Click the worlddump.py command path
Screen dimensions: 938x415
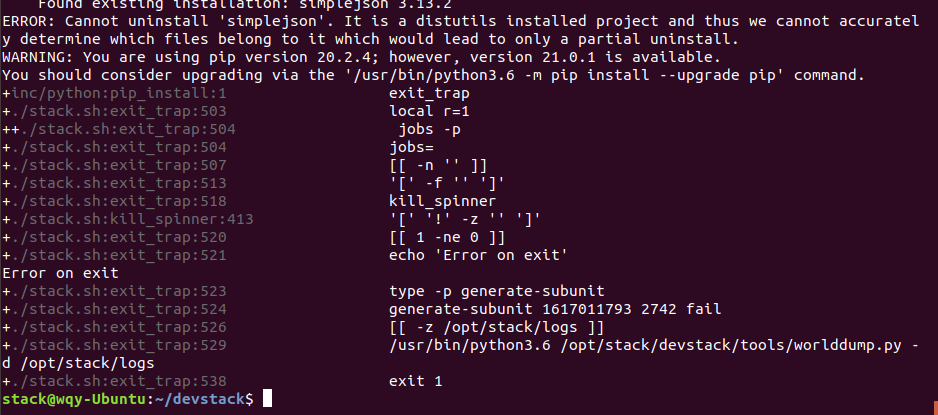pos(731,345)
